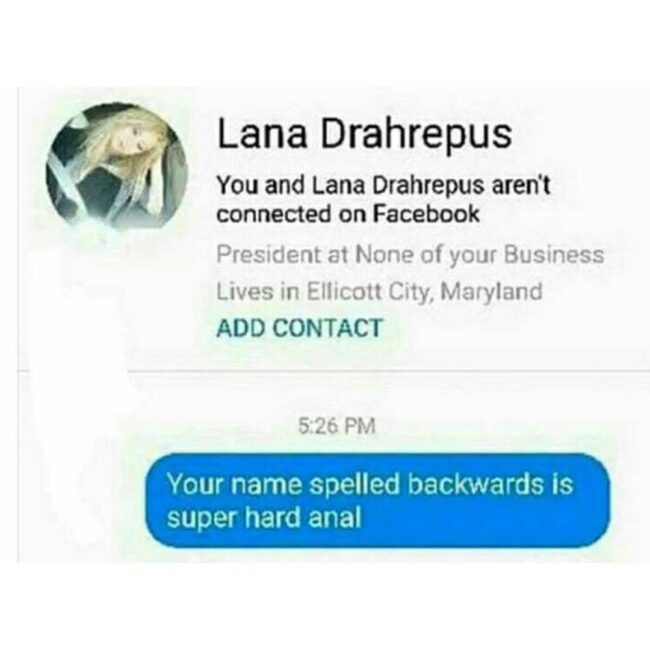
Task: Select the second line of the blue message
Action: coord(264,518)
